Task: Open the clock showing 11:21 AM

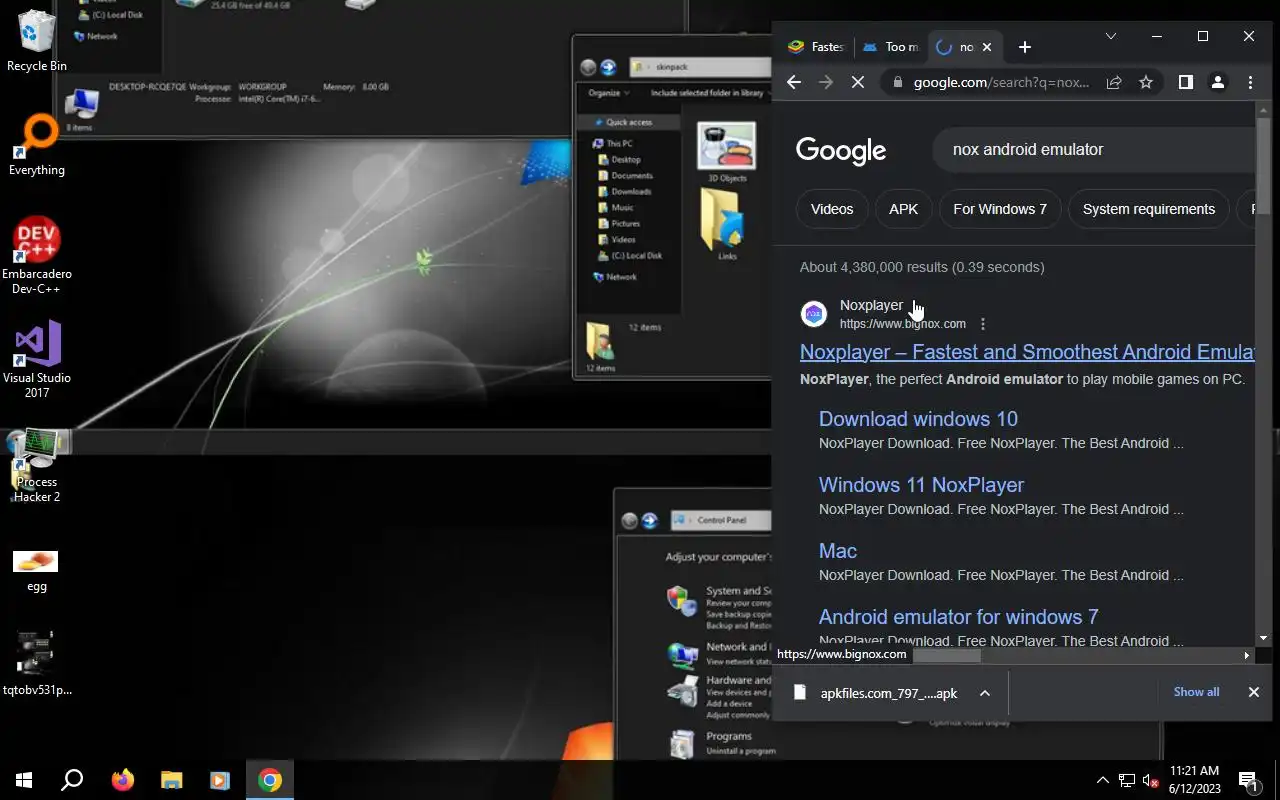Action: [x=1195, y=780]
